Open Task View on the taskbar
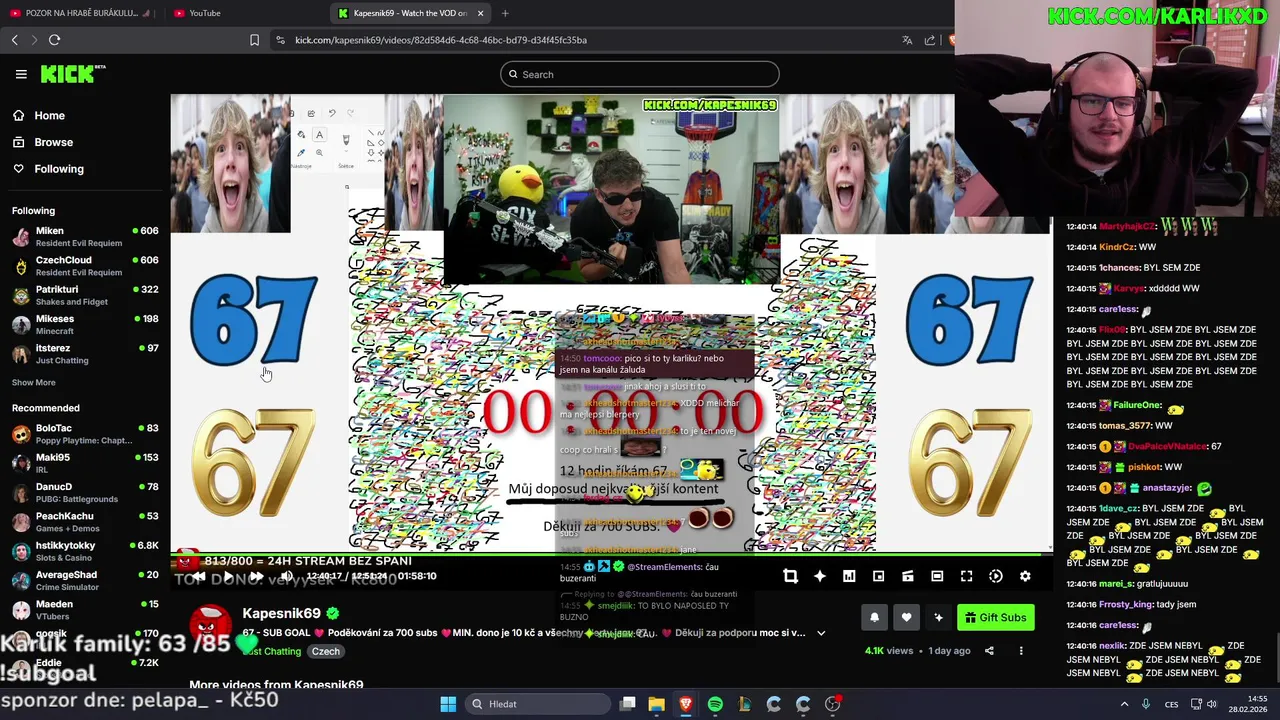Screen dimensions: 1280x720 [x=627, y=704]
